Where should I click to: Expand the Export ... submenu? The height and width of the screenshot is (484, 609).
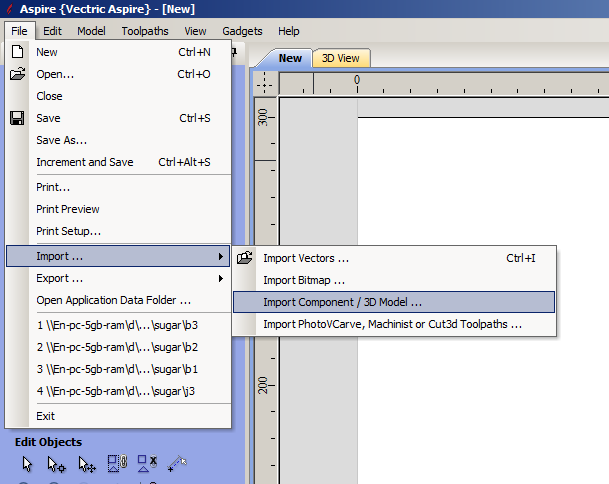118,279
